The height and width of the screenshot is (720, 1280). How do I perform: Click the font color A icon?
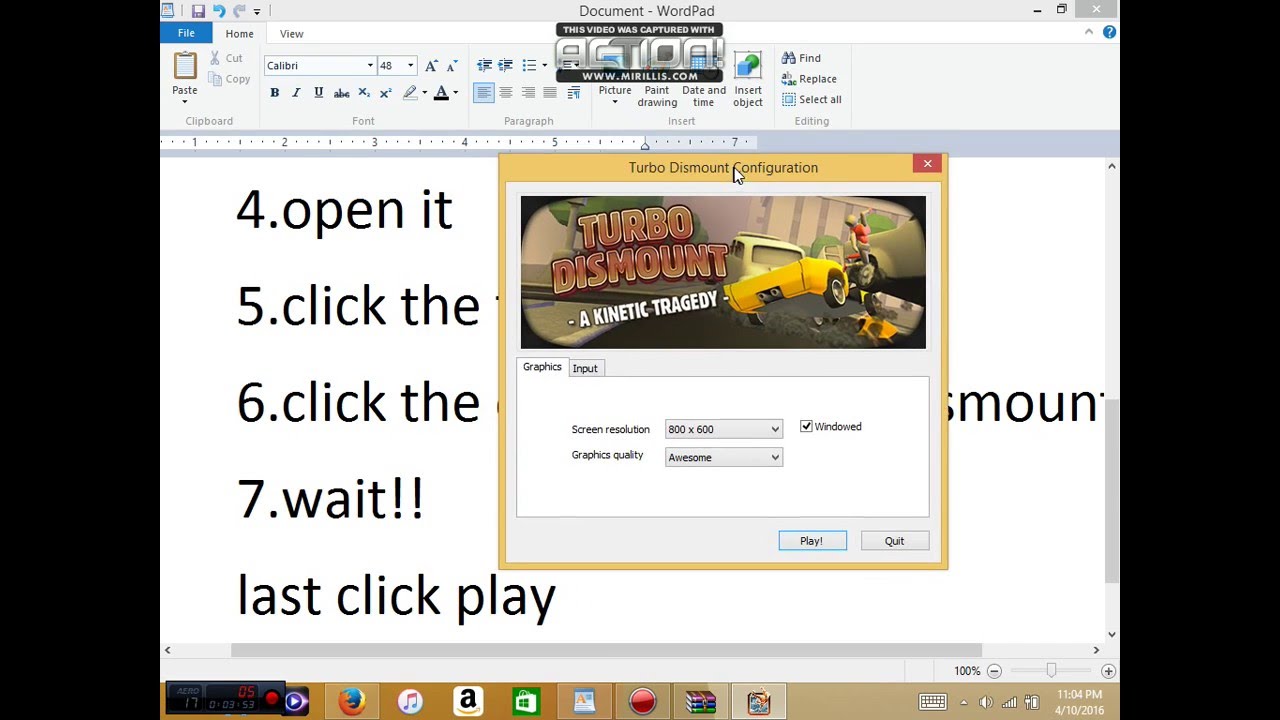pyautogui.click(x=441, y=93)
